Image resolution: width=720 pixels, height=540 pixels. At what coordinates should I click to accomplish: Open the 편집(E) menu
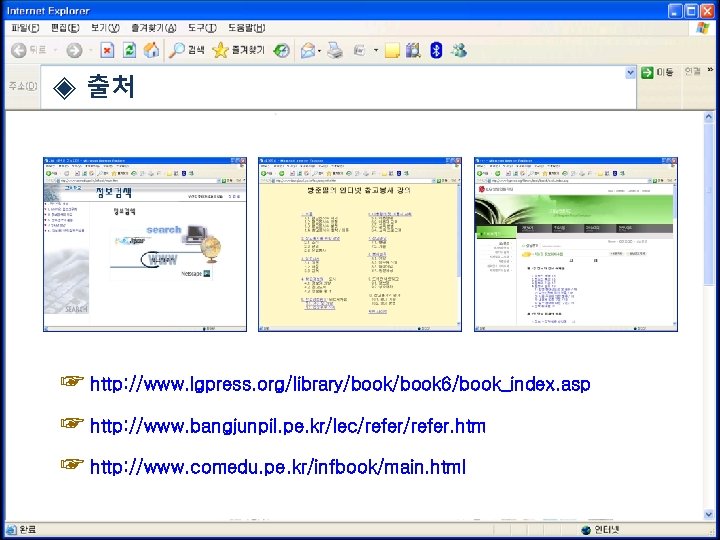tap(65, 28)
